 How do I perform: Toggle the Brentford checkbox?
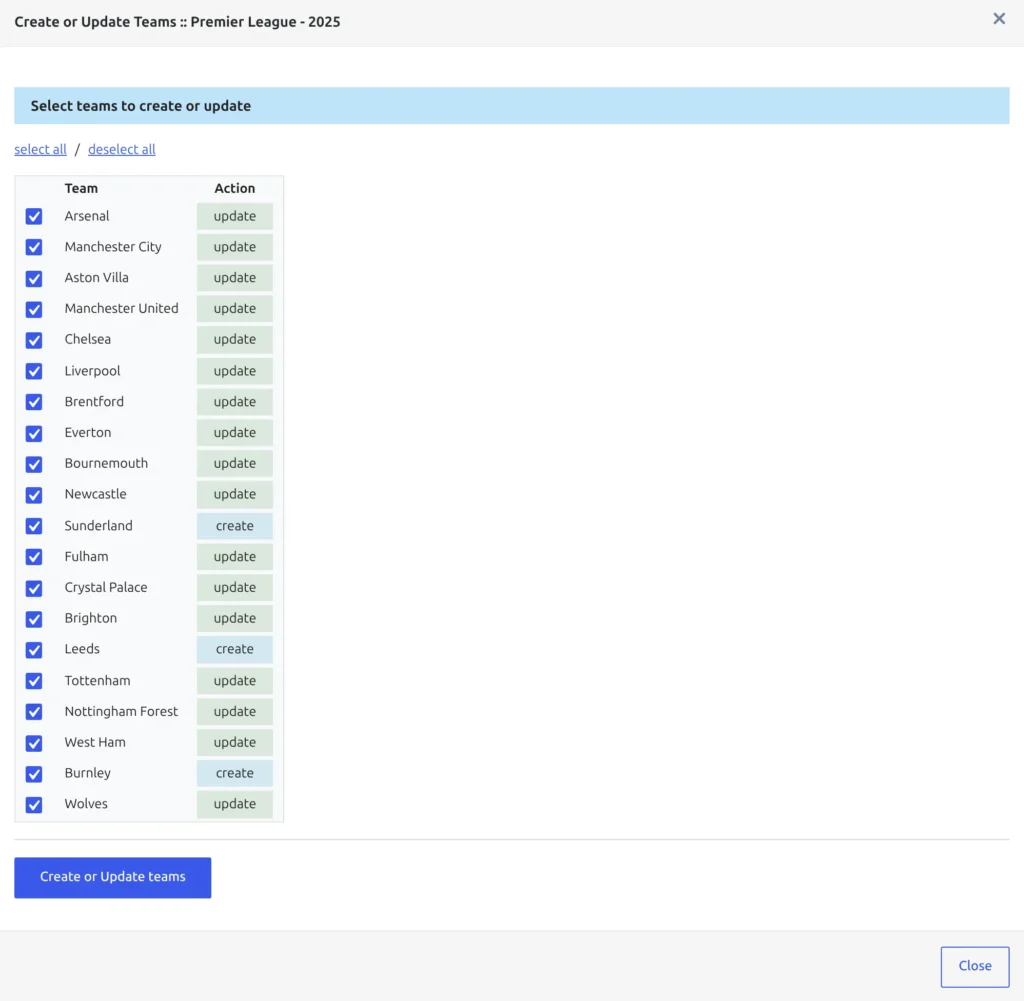click(34, 402)
